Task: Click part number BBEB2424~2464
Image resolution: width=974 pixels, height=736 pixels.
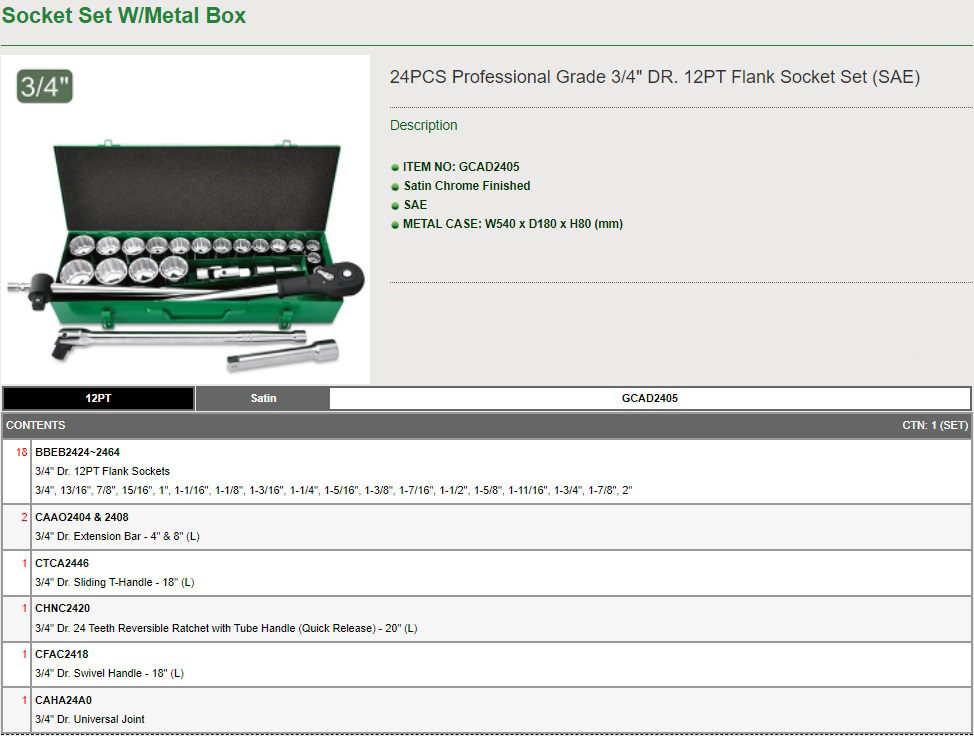Action: coord(78,453)
